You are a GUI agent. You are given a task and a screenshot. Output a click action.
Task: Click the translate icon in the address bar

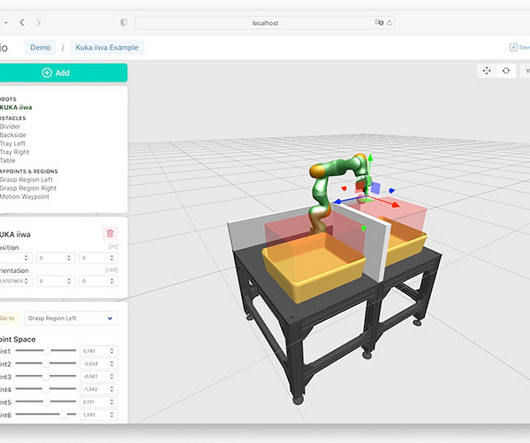(379, 22)
